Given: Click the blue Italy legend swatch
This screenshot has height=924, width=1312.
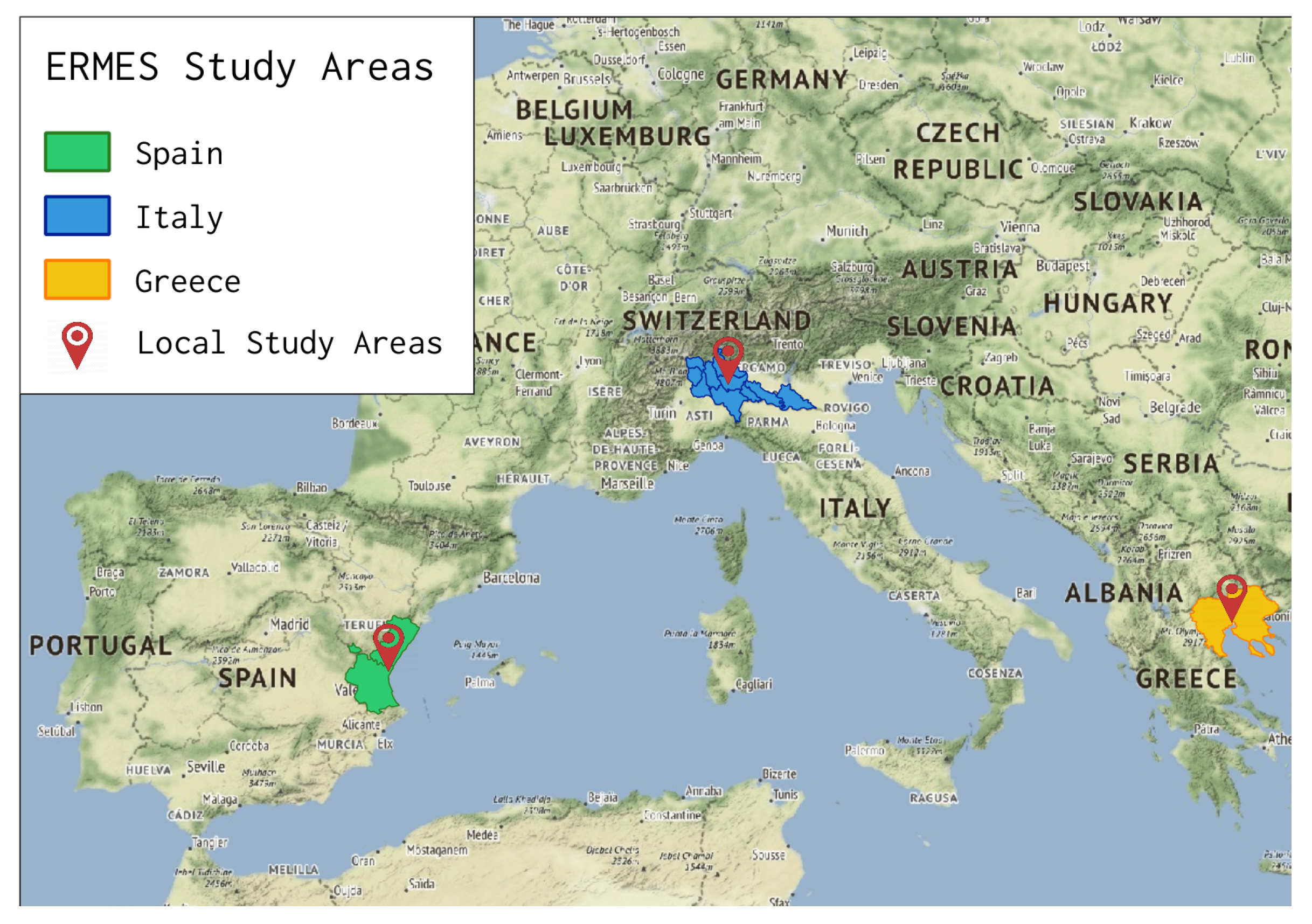Looking at the screenshot, I should tap(77, 216).
